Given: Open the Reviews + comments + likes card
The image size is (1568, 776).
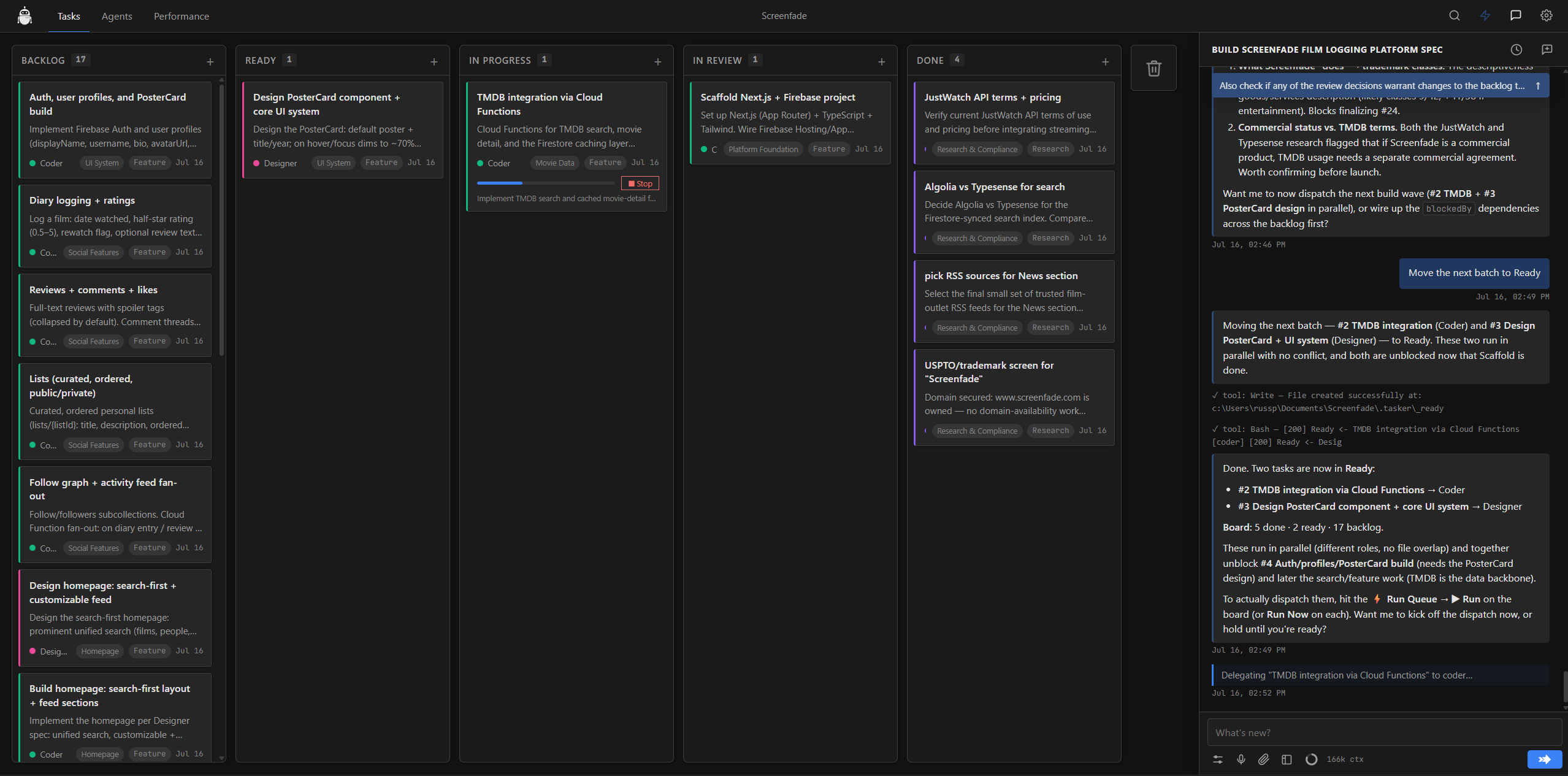Looking at the screenshot, I should coord(115,315).
